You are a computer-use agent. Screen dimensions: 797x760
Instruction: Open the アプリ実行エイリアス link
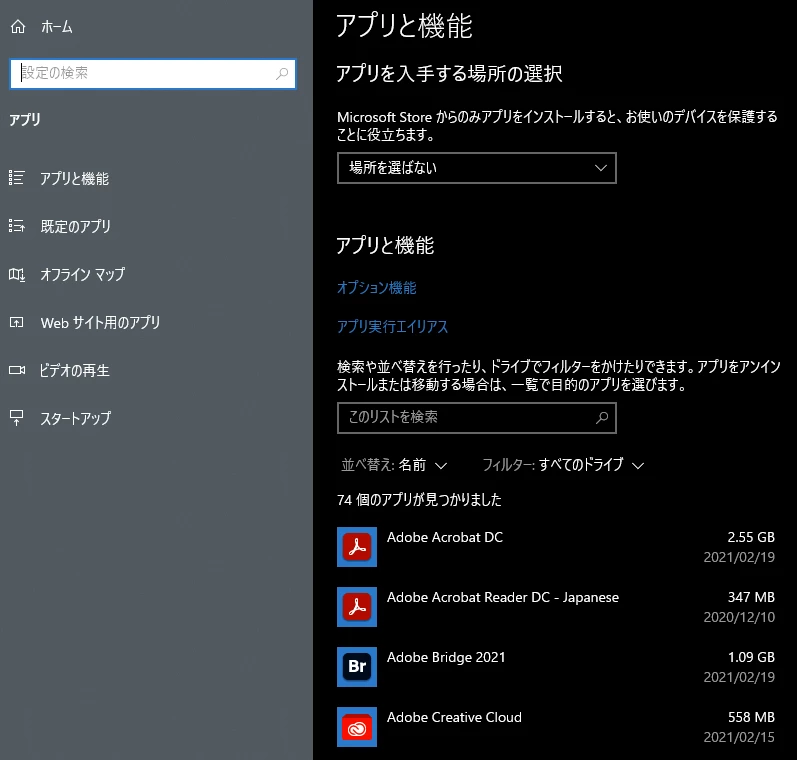tap(392, 326)
